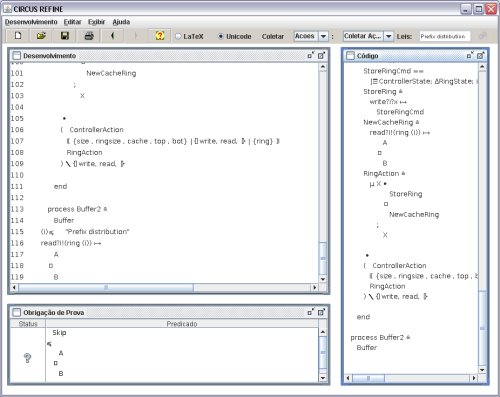Minimize the Desenvolvimento panel
This screenshot has width=500, height=397.
pyautogui.click(x=311, y=55)
